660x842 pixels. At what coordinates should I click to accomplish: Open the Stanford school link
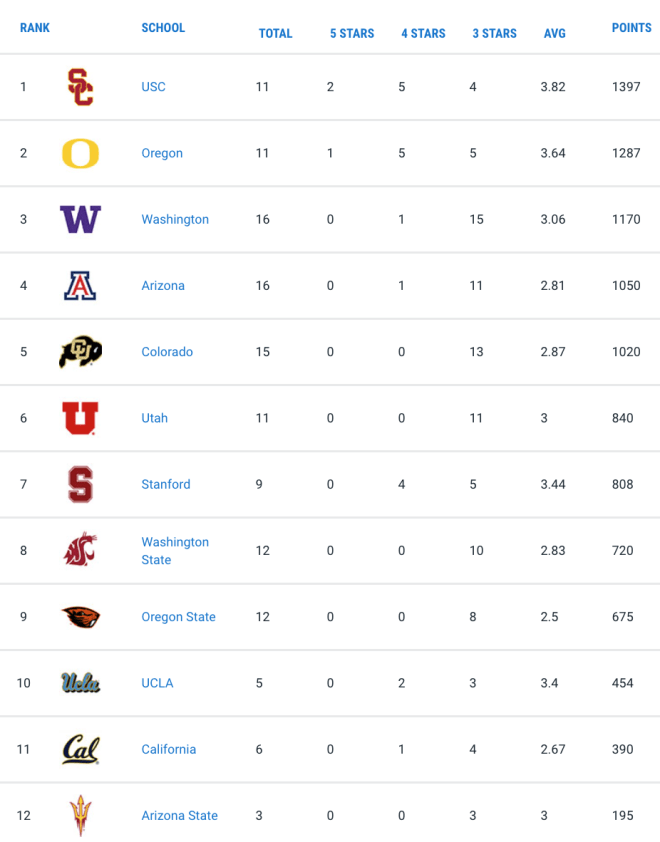[x=166, y=484]
